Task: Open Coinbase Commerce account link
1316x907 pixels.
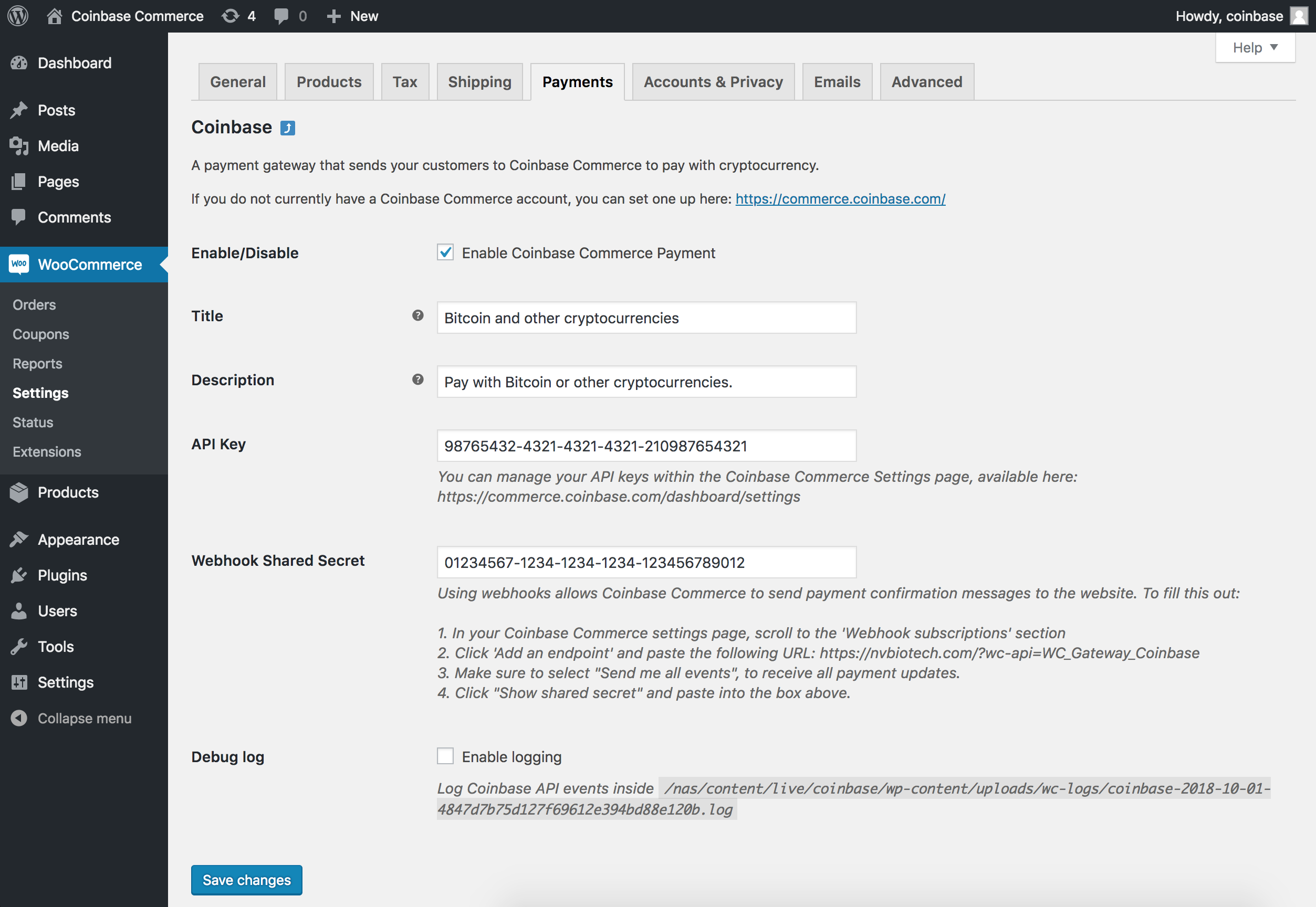Action: [x=840, y=198]
